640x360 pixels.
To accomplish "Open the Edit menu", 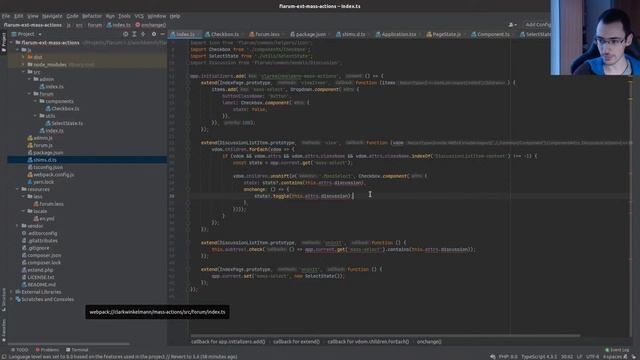I will 19,16.
